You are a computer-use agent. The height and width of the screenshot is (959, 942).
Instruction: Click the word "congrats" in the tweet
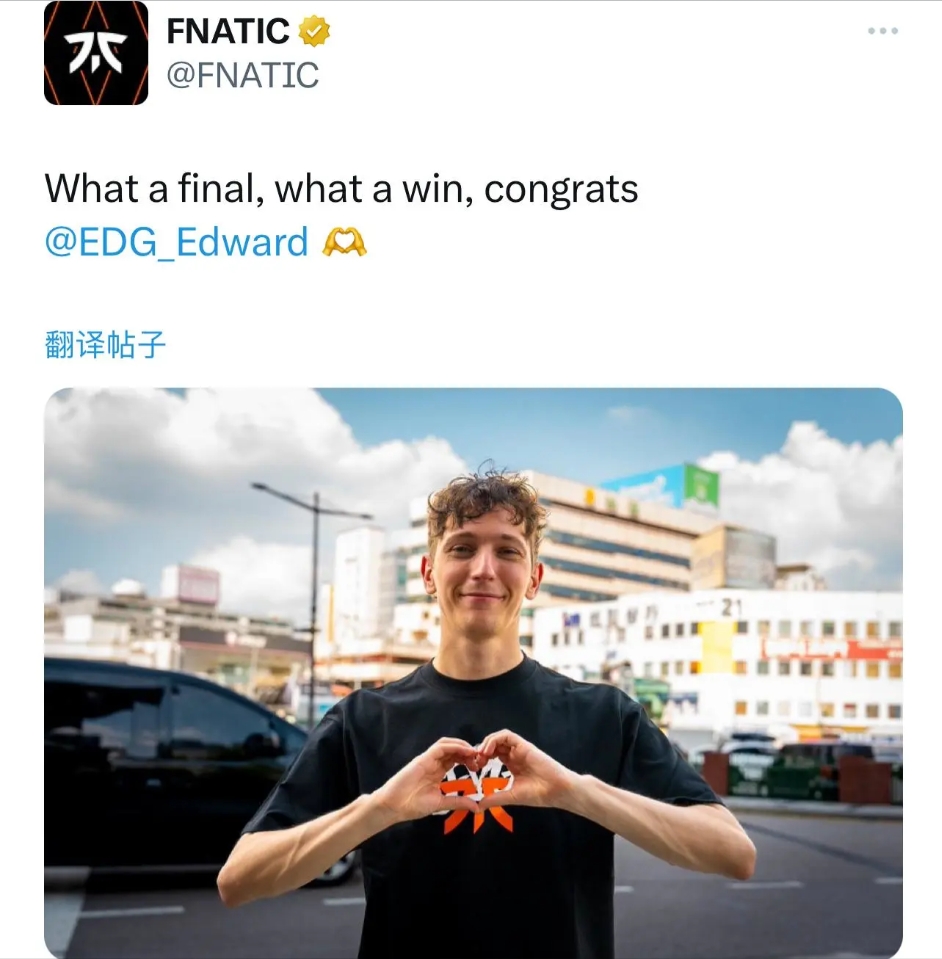(561, 189)
